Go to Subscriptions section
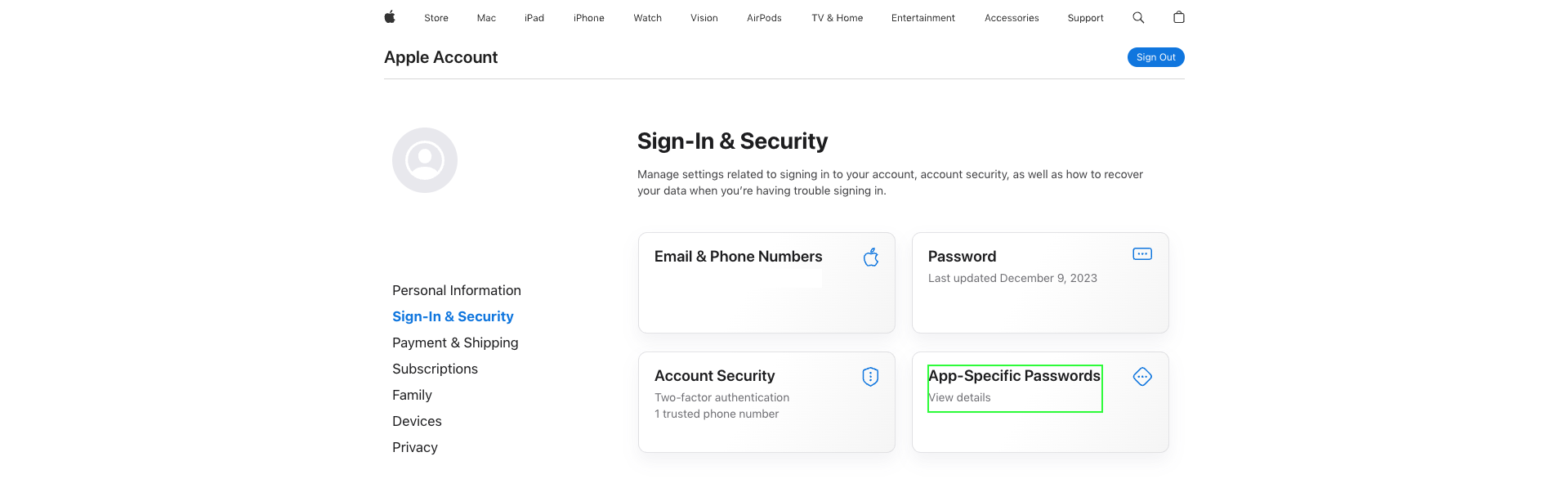Viewport: 1568px width, 488px height. tap(435, 369)
